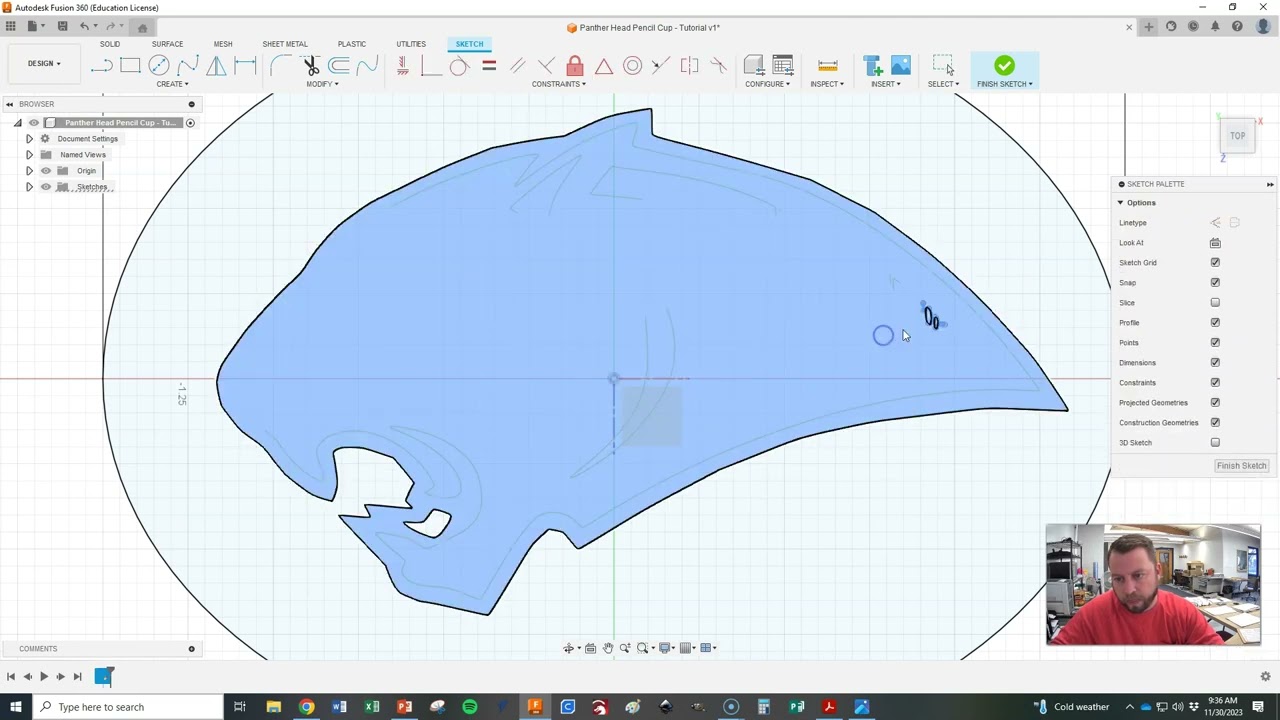1280x720 pixels.
Task: Click the timeline Play button
Action: pyautogui.click(x=43, y=677)
